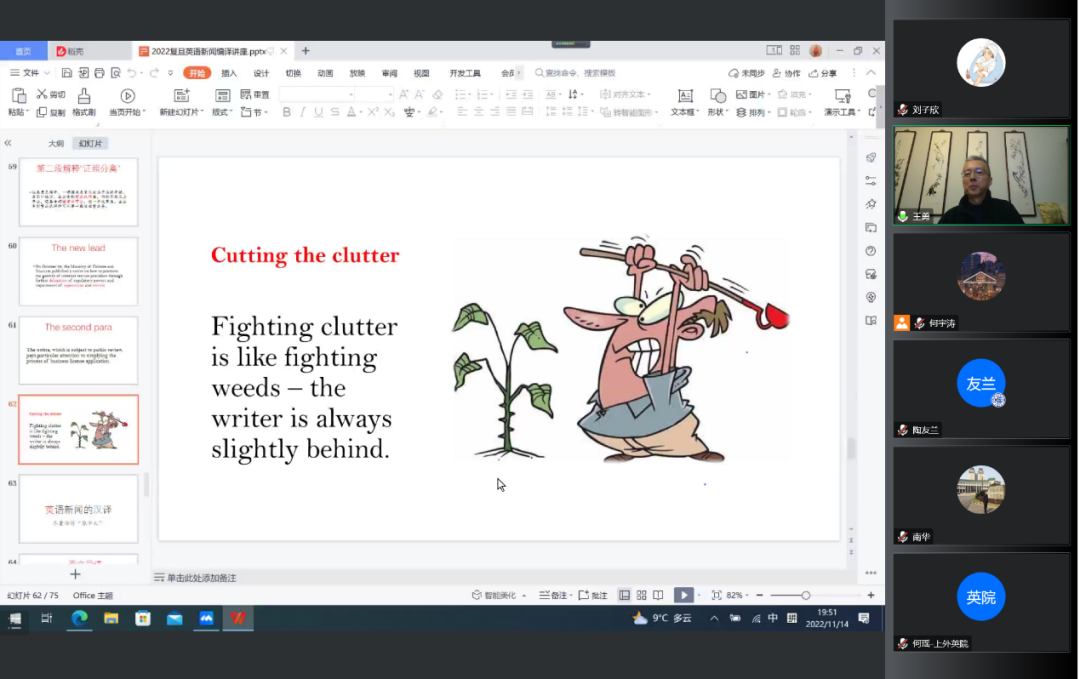This screenshot has width=1080, height=679.
Task: Switch to slide sorter view icon
Action: [x=642, y=595]
